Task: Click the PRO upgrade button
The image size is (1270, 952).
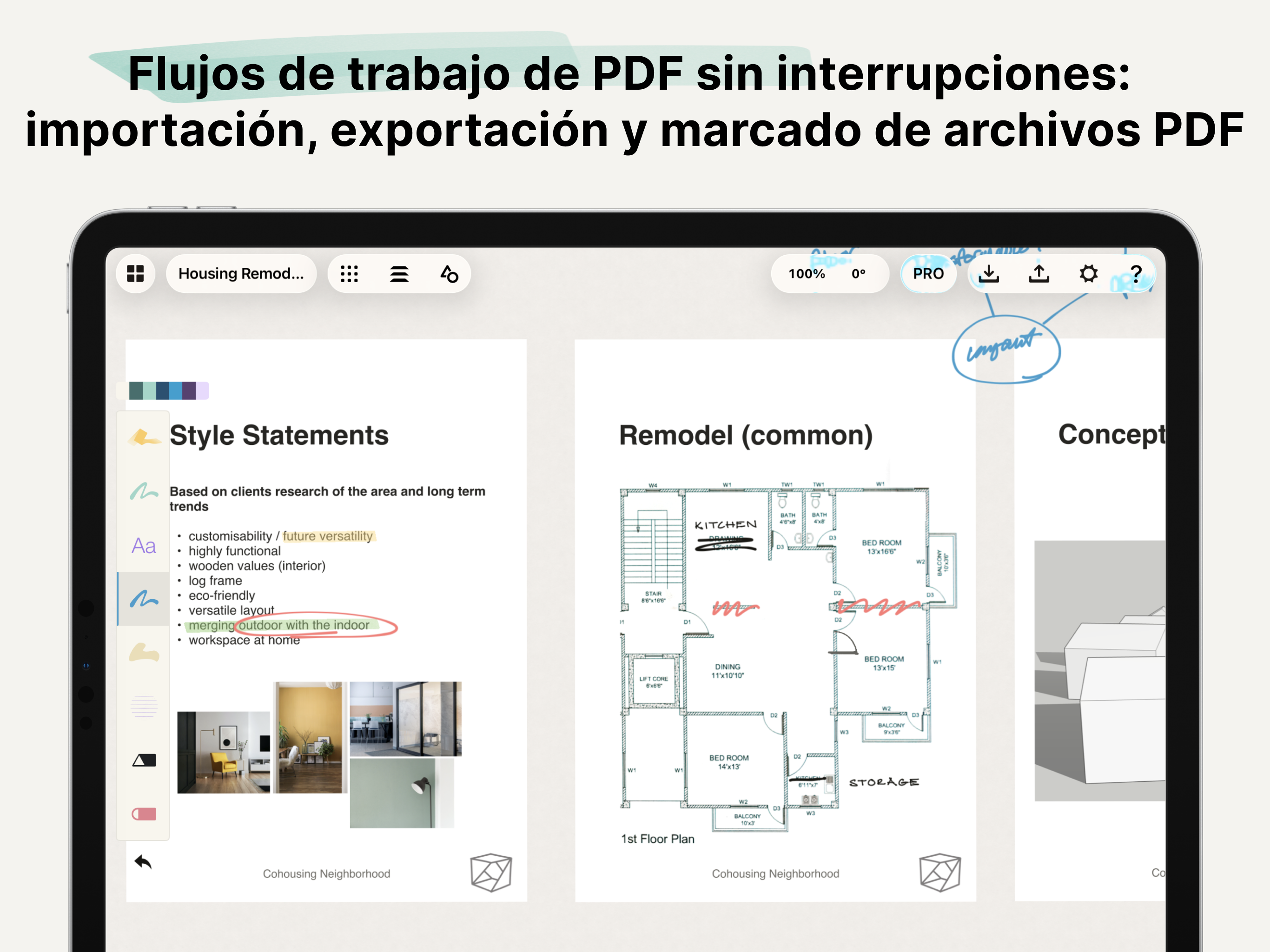Action: click(x=928, y=274)
